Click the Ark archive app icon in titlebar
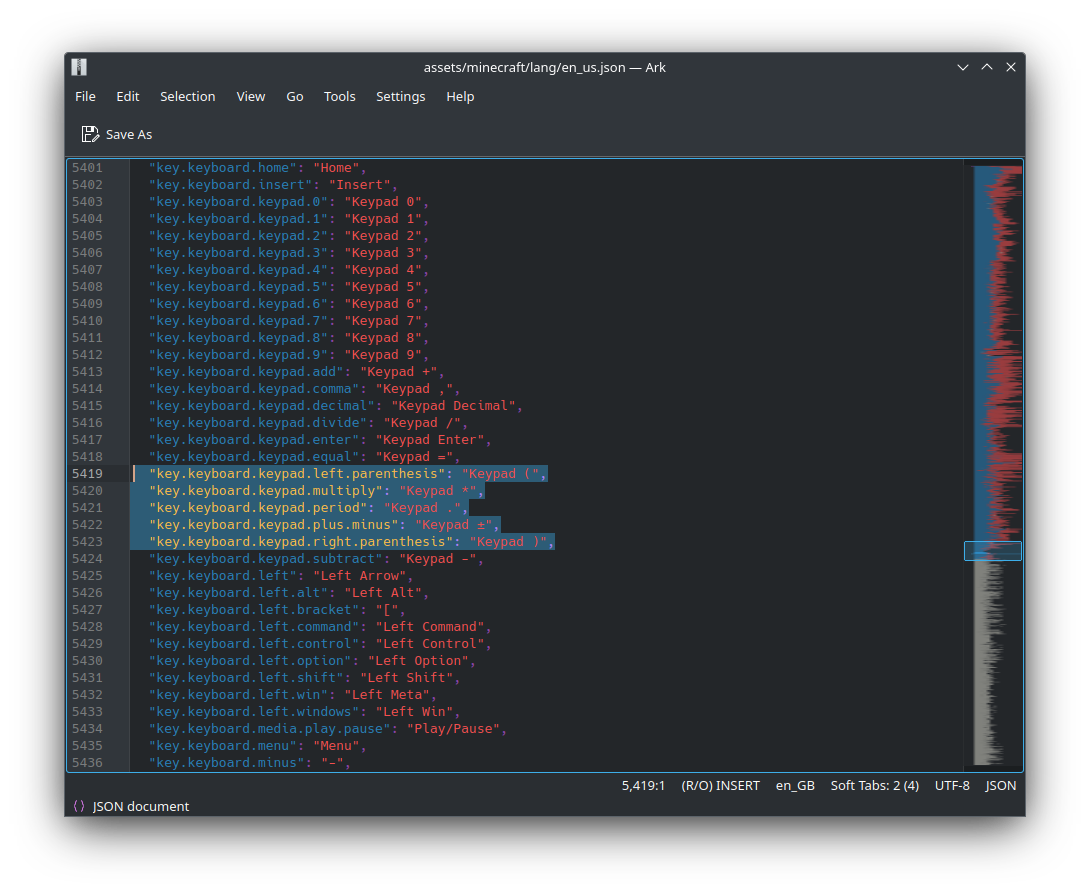Screen dimensions: 1090x893 [x=79, y=67]
